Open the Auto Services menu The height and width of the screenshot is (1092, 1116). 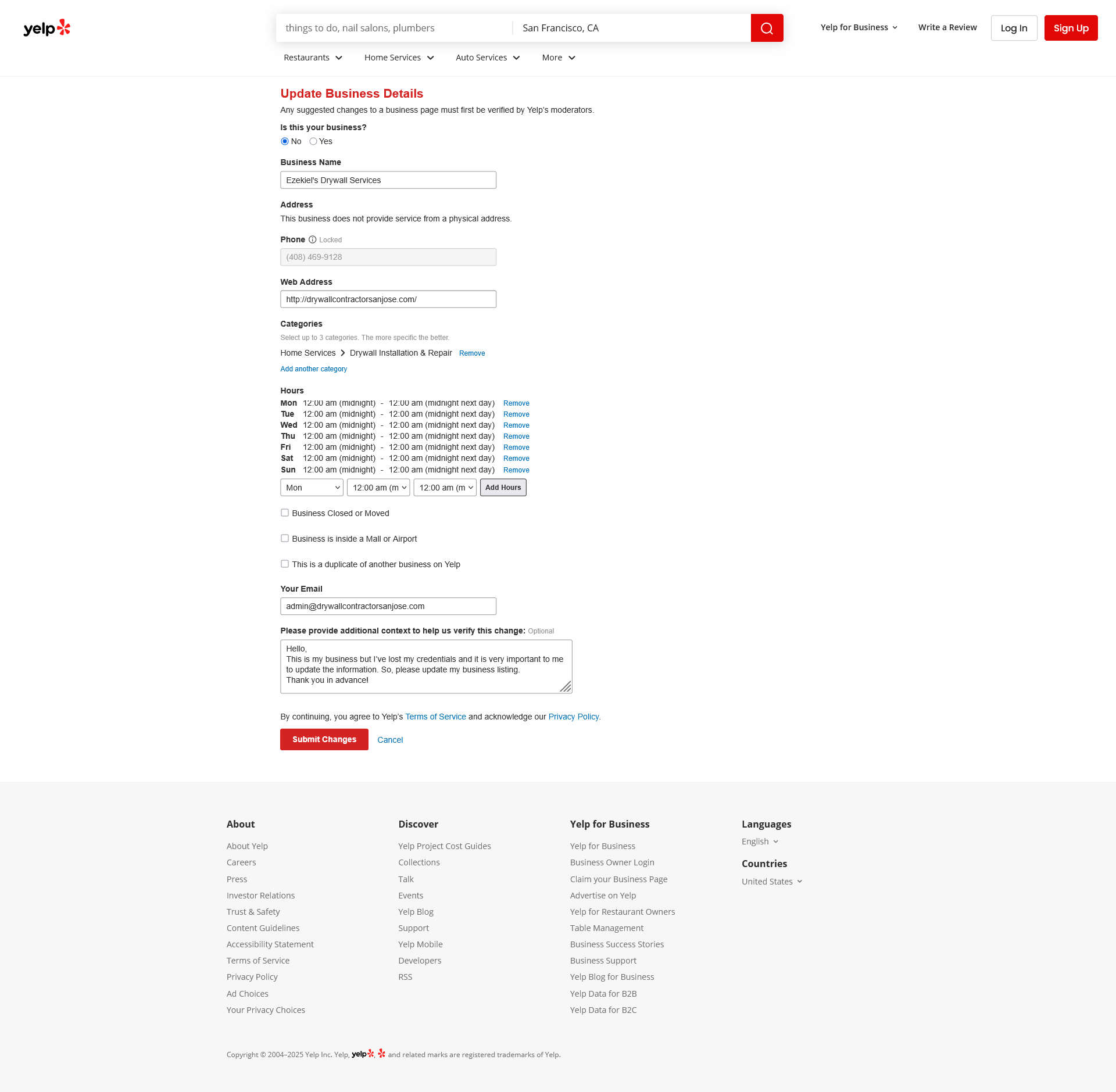point(487,58)
